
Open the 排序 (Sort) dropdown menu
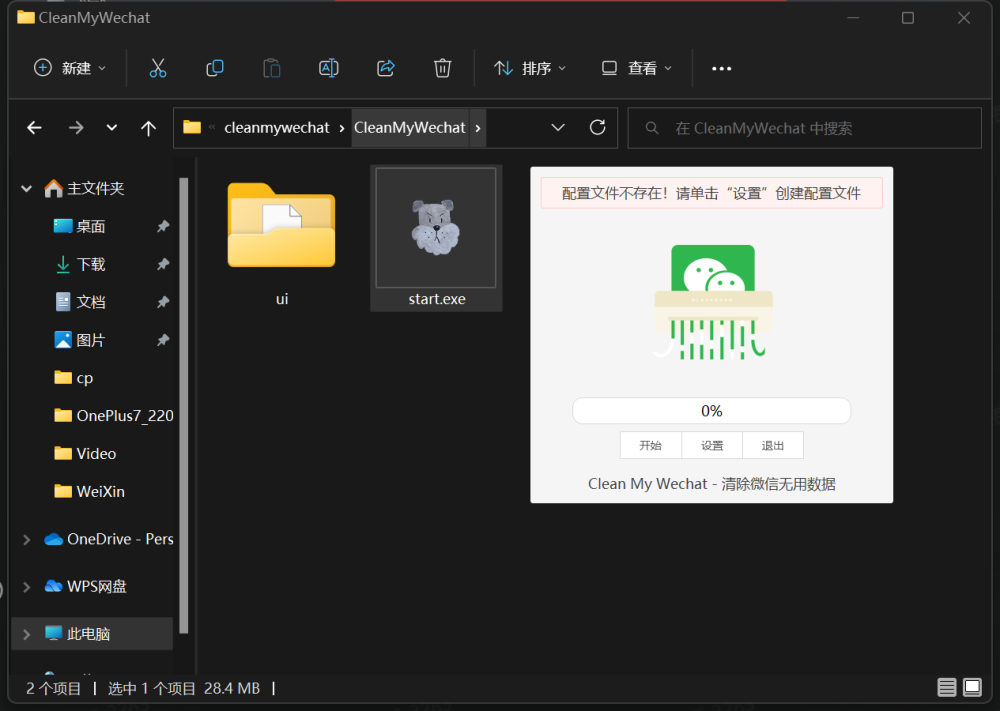(530, 68)
